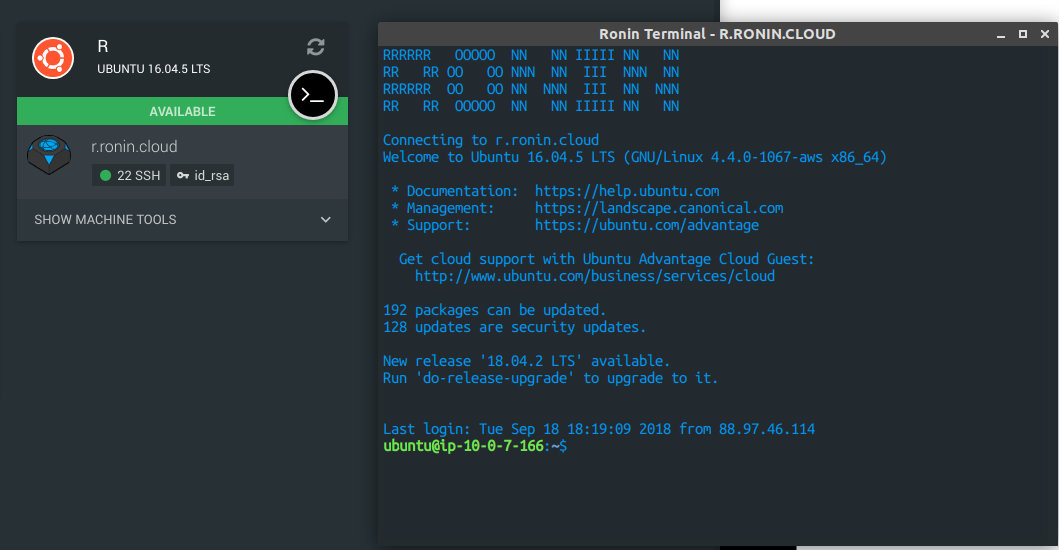This screenshot has height=550, width=1059.
Task: Click 'Get cloud support' line in terminal
Action: click(x=606, y=259)
